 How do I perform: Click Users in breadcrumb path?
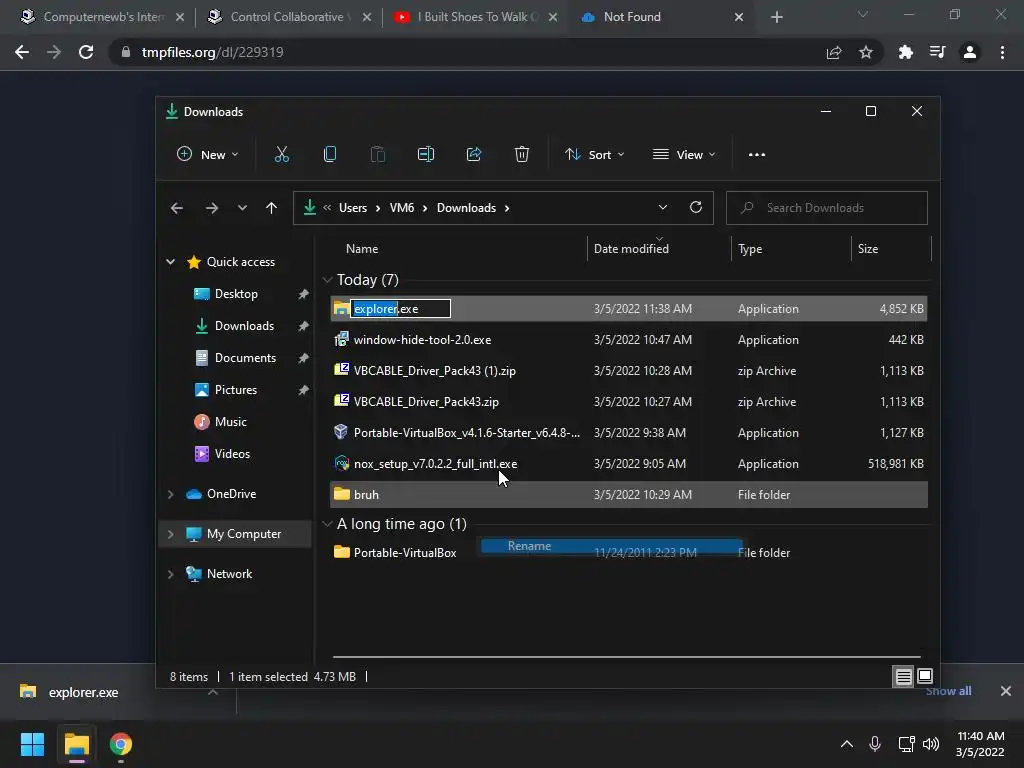(353, 208)
